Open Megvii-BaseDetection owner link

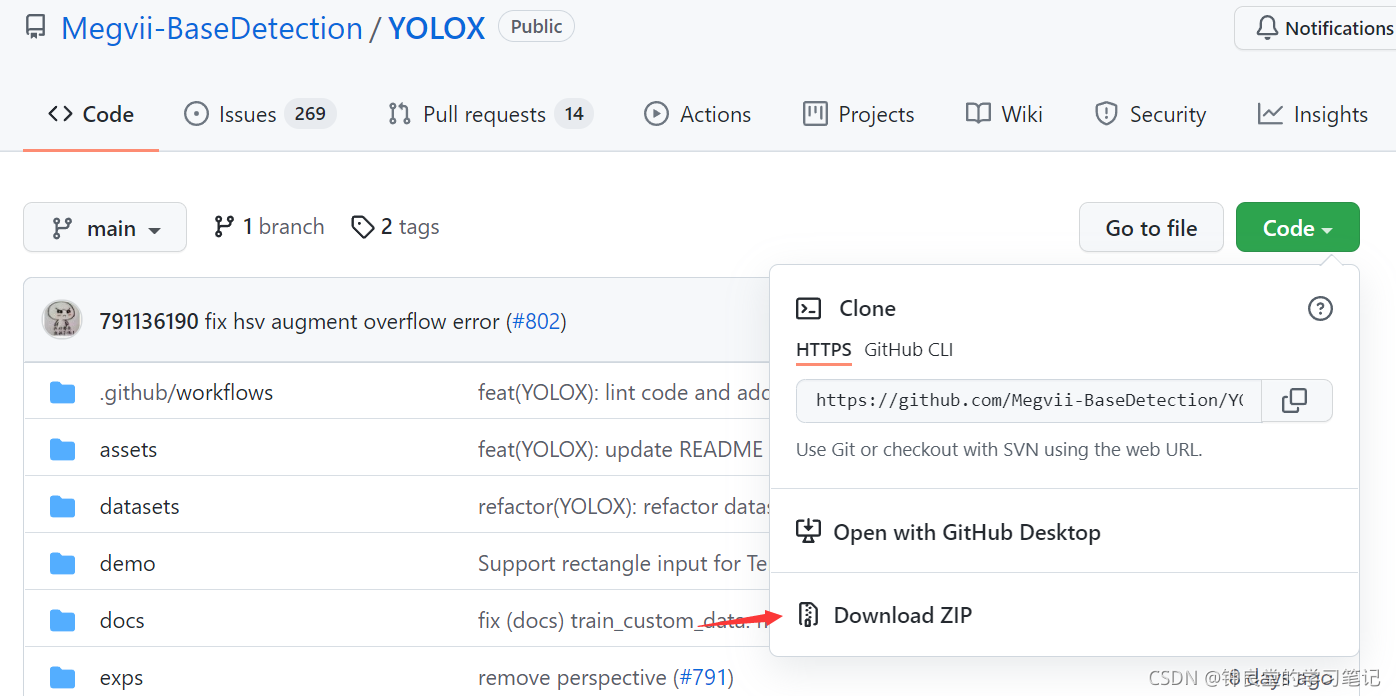click(x=212, y=28)
